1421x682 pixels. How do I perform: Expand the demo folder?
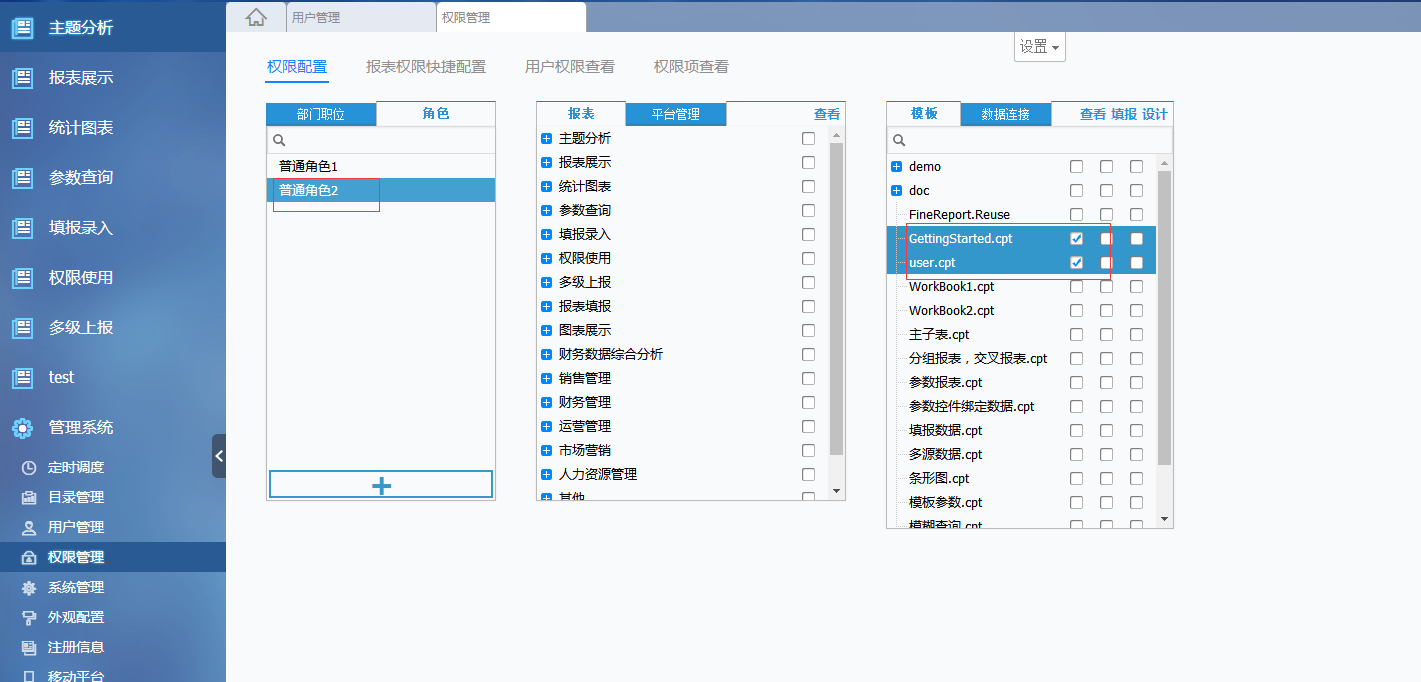896,167
